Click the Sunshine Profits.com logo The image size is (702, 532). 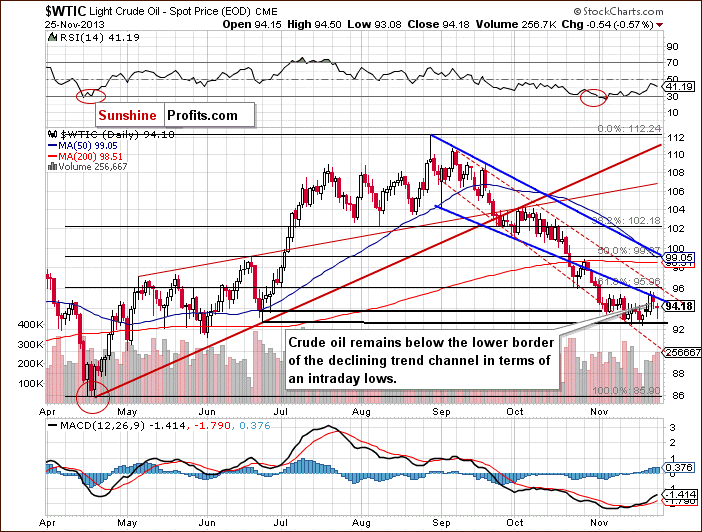(x=175, y=116)
